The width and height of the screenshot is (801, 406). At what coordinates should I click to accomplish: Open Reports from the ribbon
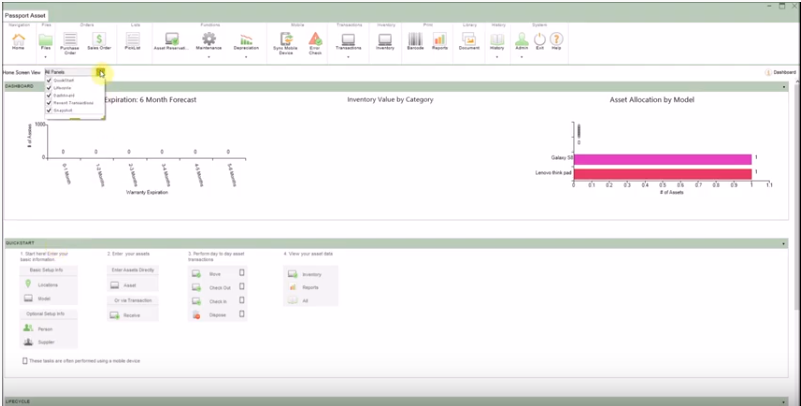(439, 41)
